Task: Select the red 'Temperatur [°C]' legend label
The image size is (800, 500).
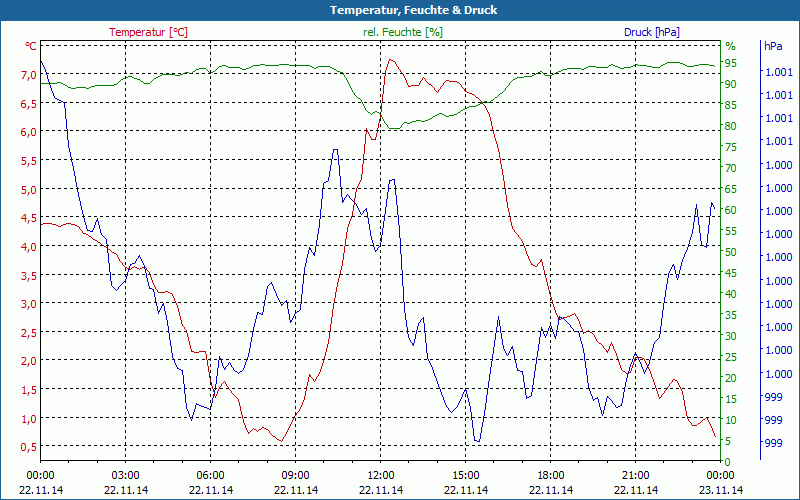Action: pos(148,32)
